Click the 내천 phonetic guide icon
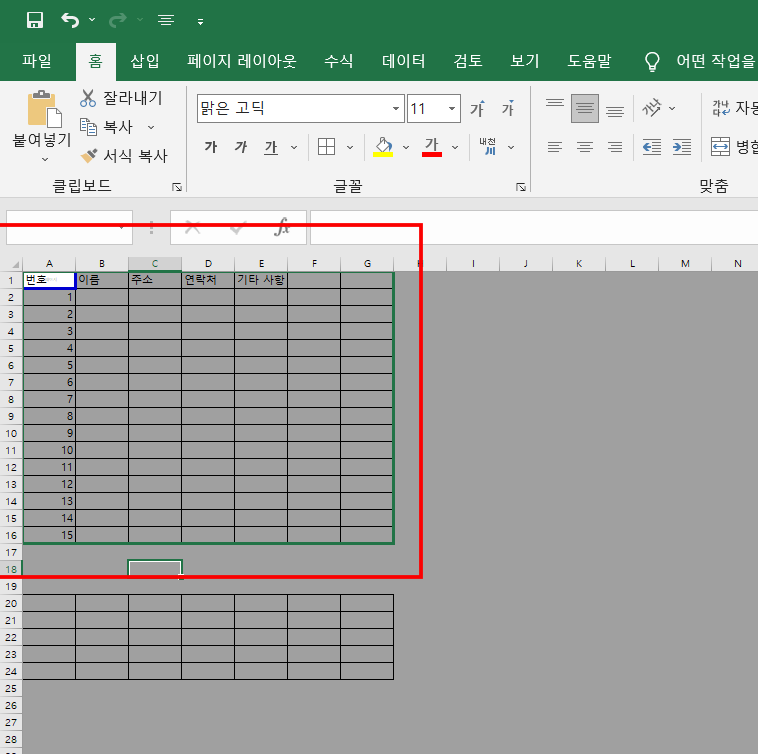 (488, 146)
